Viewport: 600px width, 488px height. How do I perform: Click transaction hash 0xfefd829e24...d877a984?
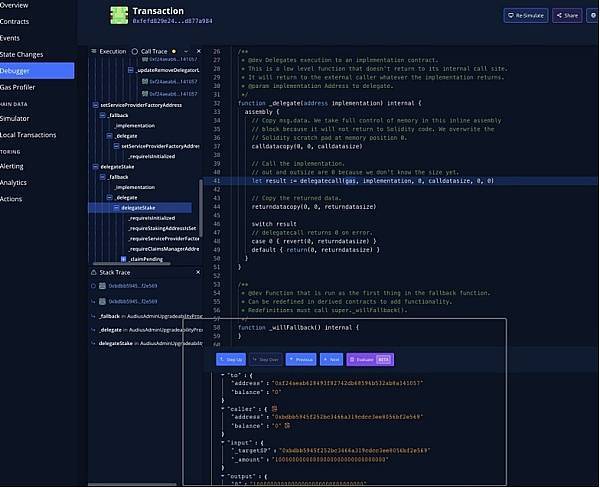pyautogui.click(x=172, y=21)
